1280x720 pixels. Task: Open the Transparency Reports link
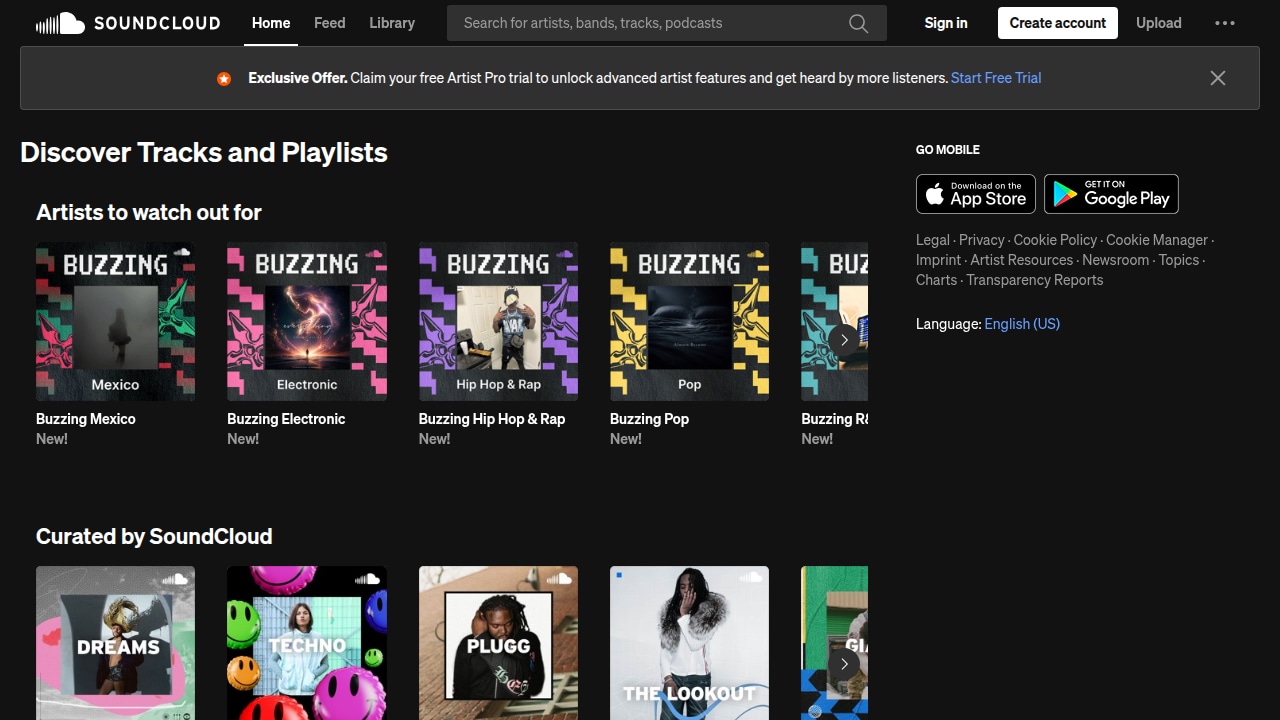click(x=1035, y=280)
